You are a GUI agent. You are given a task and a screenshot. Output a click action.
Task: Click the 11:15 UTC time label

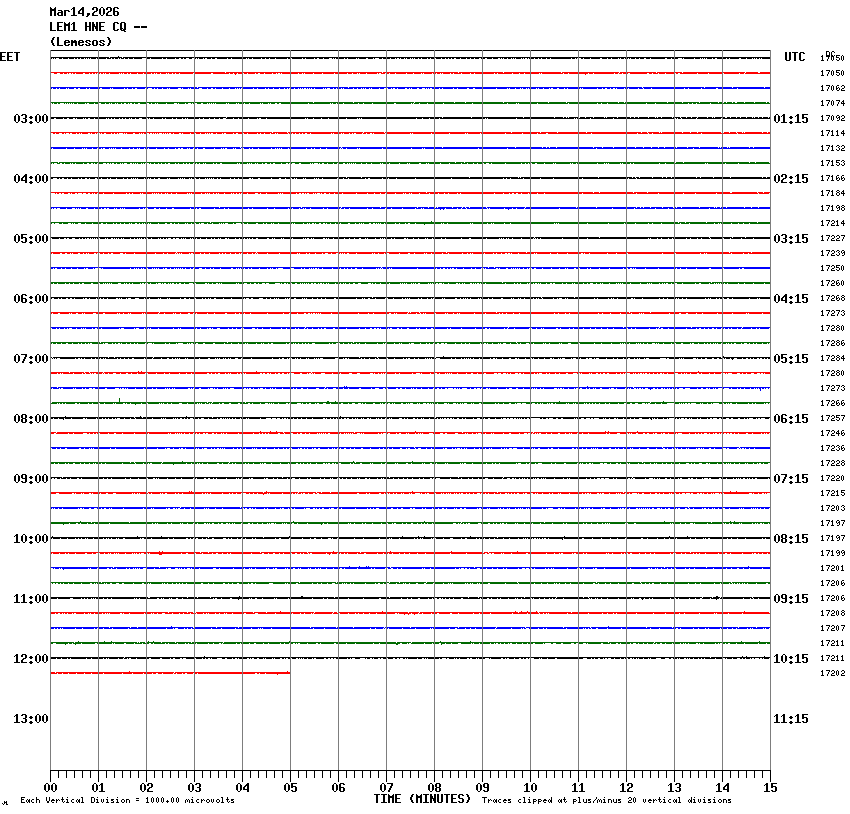[791, 719]
